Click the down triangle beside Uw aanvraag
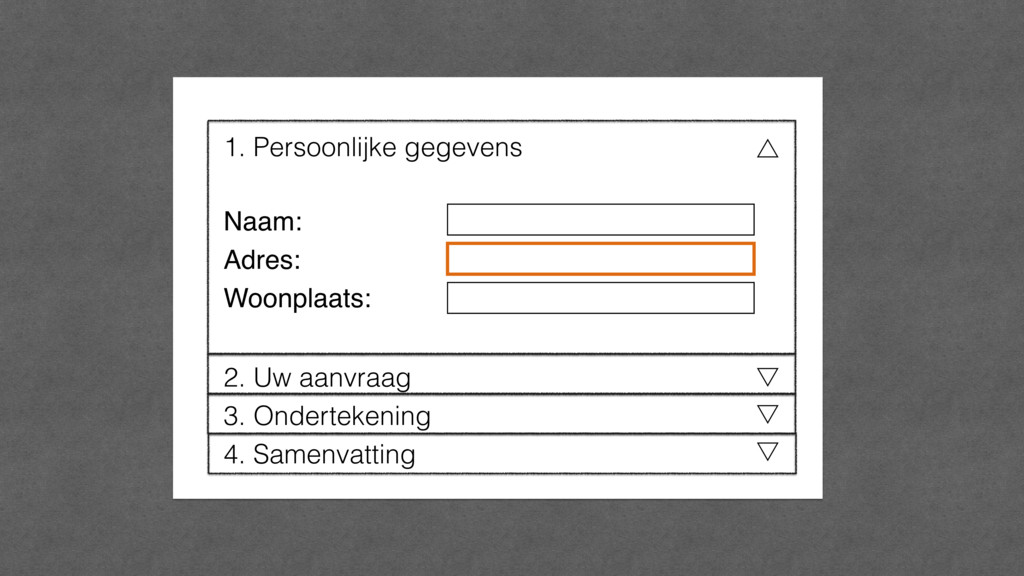The image size is (1024, 576). [767, 376]
